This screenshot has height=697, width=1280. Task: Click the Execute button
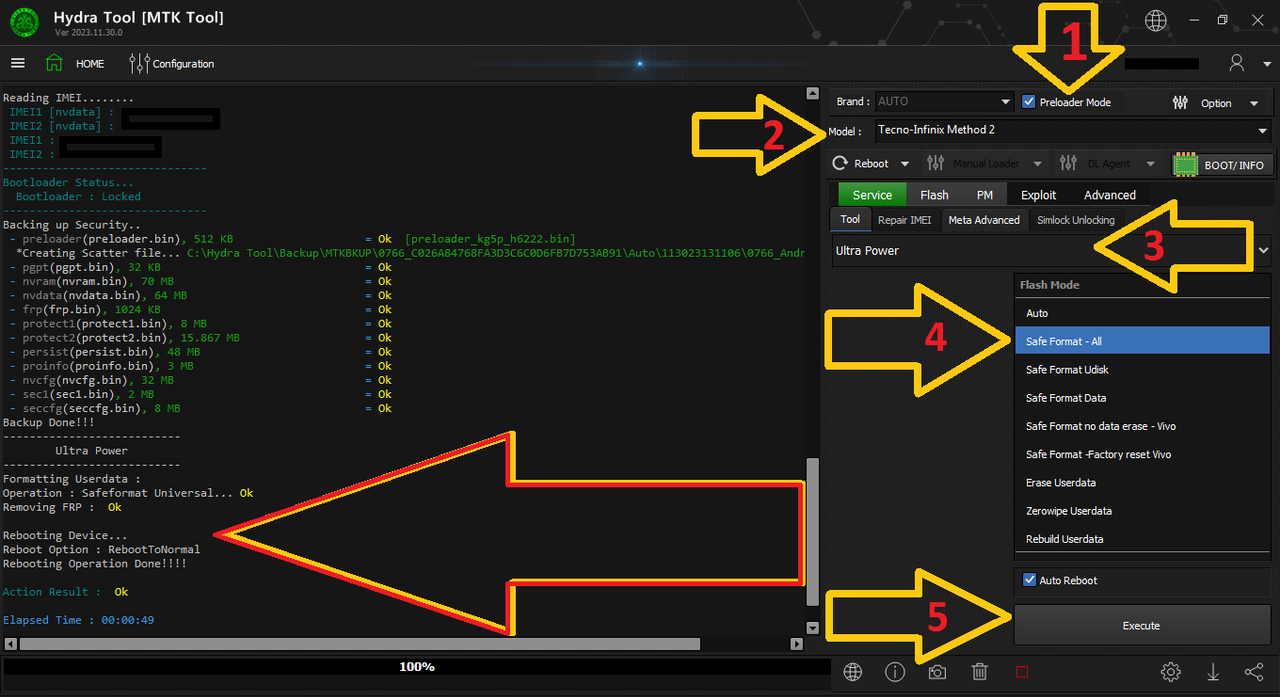(x=1142, y=625)
